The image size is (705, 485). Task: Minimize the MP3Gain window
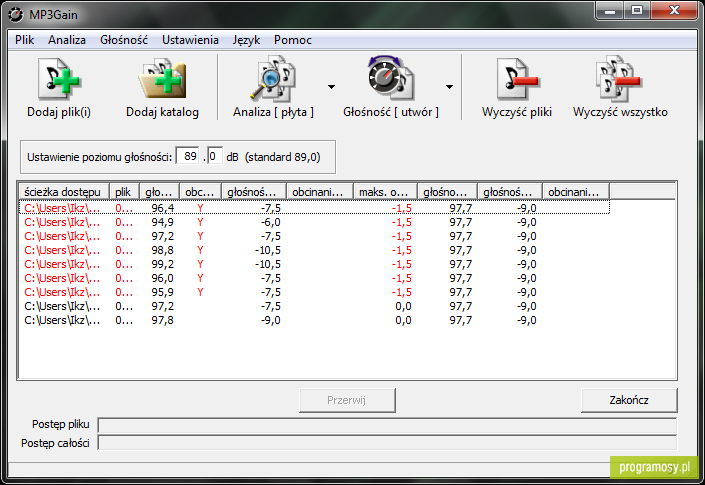[610, 11]
